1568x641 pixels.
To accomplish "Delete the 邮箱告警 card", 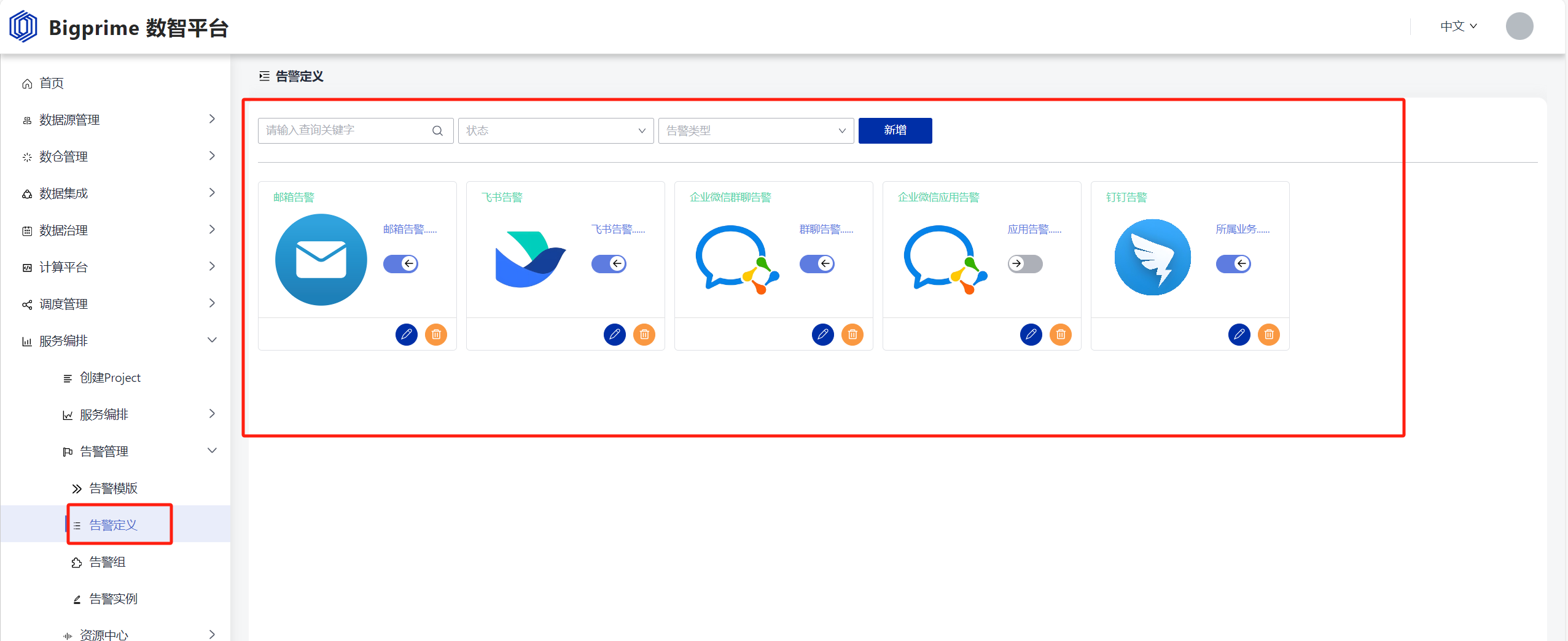I will 436,335.
